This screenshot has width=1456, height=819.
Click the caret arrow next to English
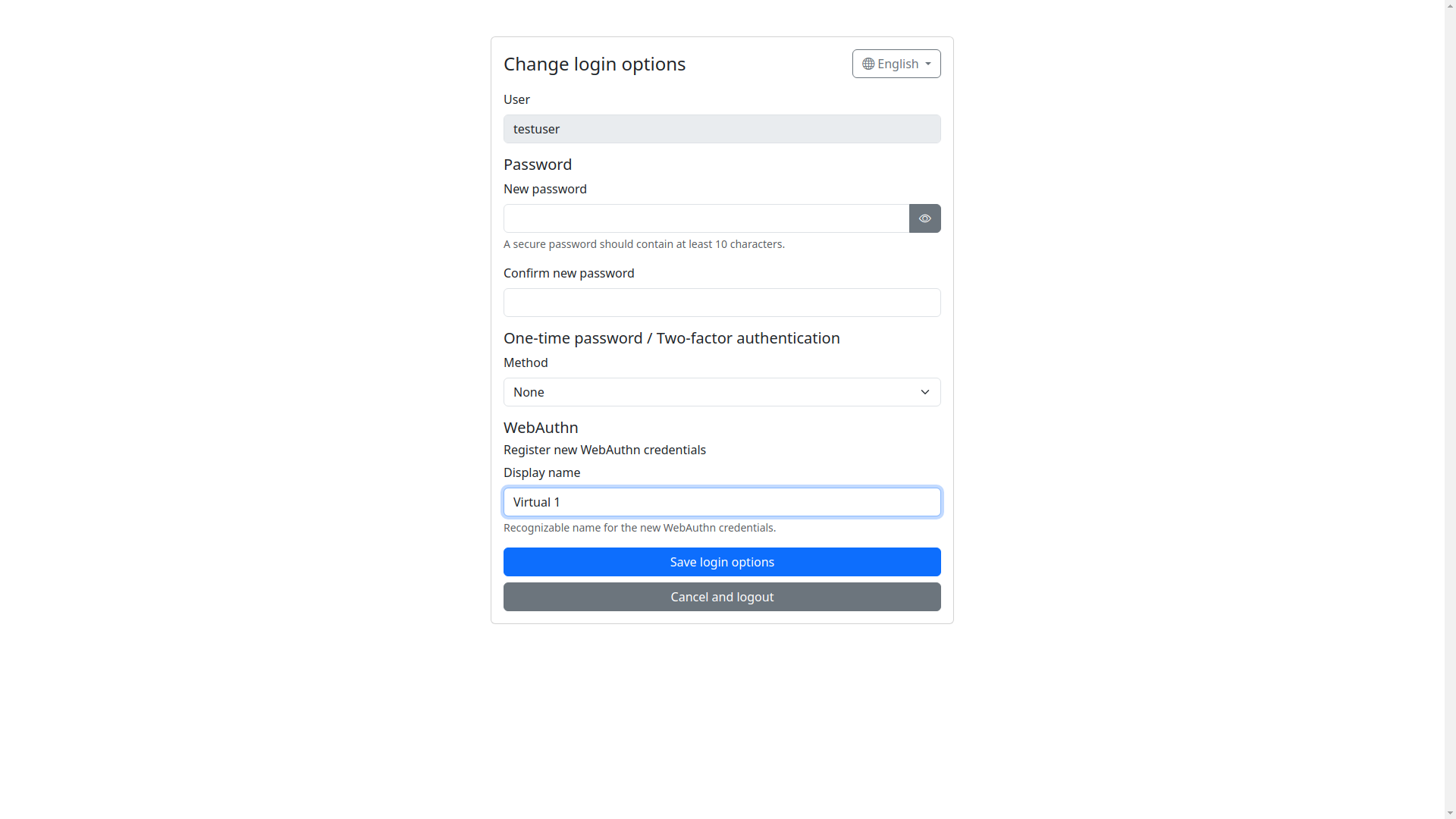[x=929, y=64]
